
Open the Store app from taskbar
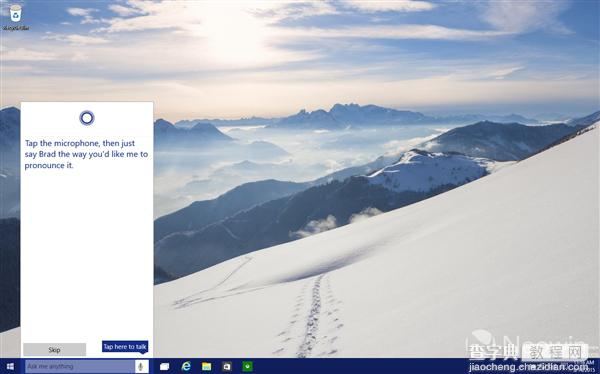(227, 366)
